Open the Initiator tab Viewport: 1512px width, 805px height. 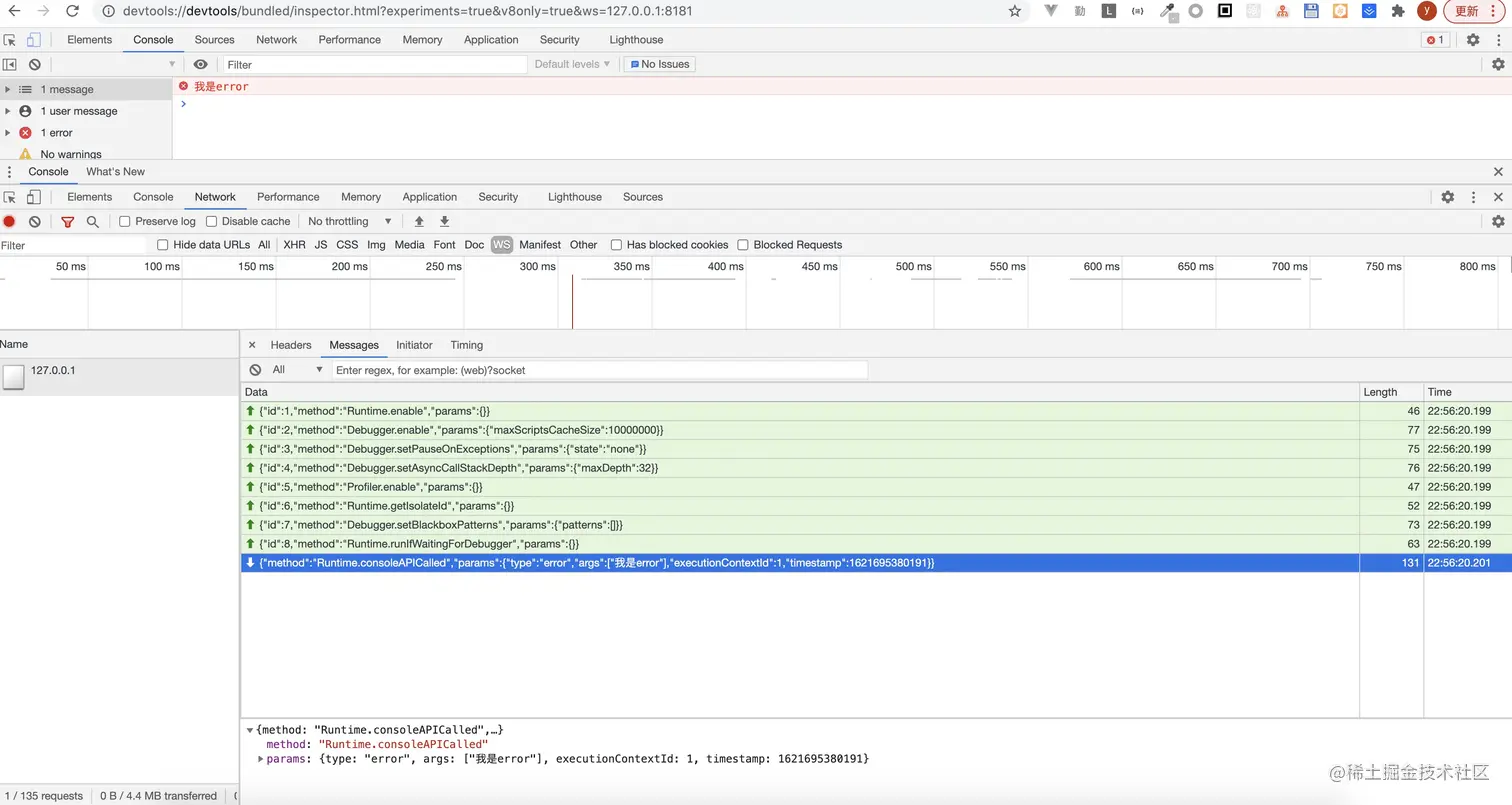point(414,345)
